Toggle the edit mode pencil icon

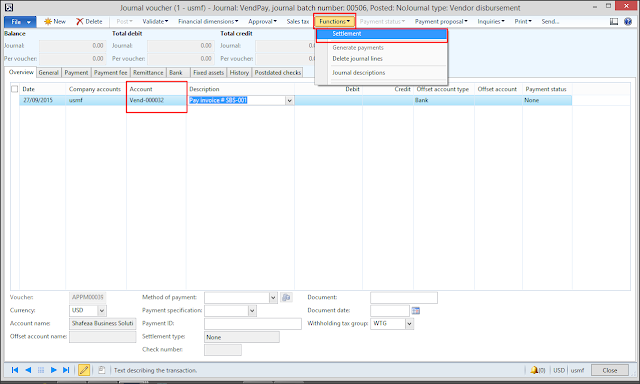coord(84,370)
